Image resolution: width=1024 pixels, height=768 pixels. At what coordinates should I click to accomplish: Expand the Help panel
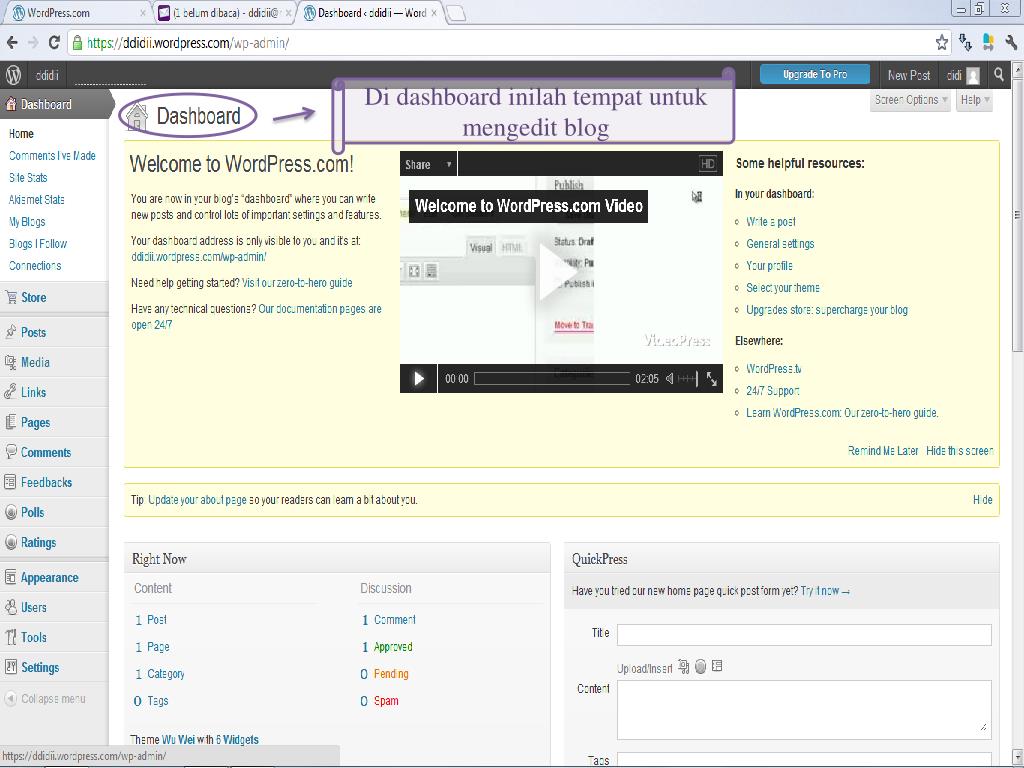(975, 100)
